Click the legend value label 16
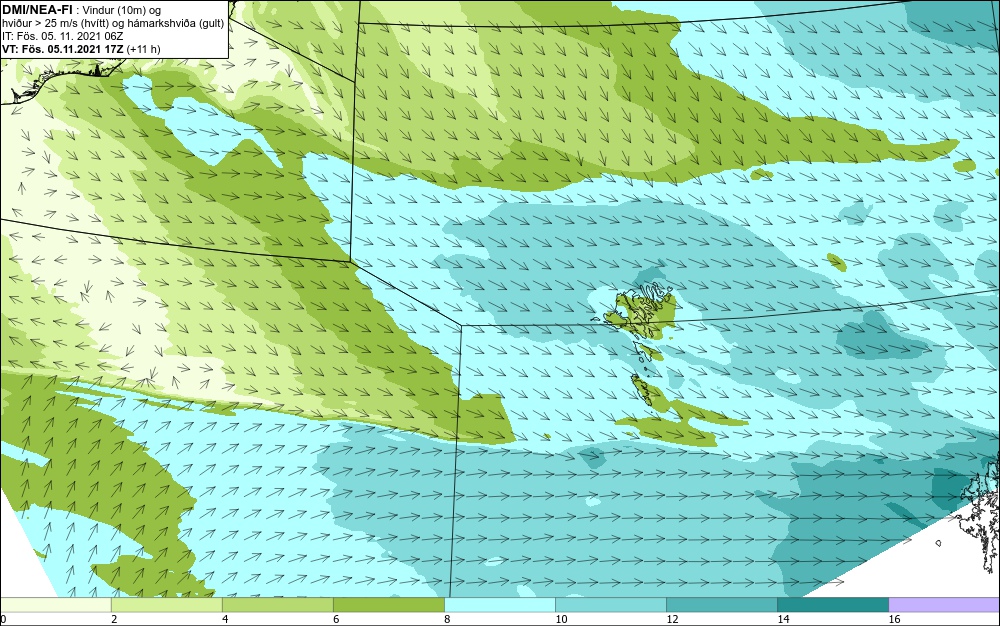 [894, 619]
